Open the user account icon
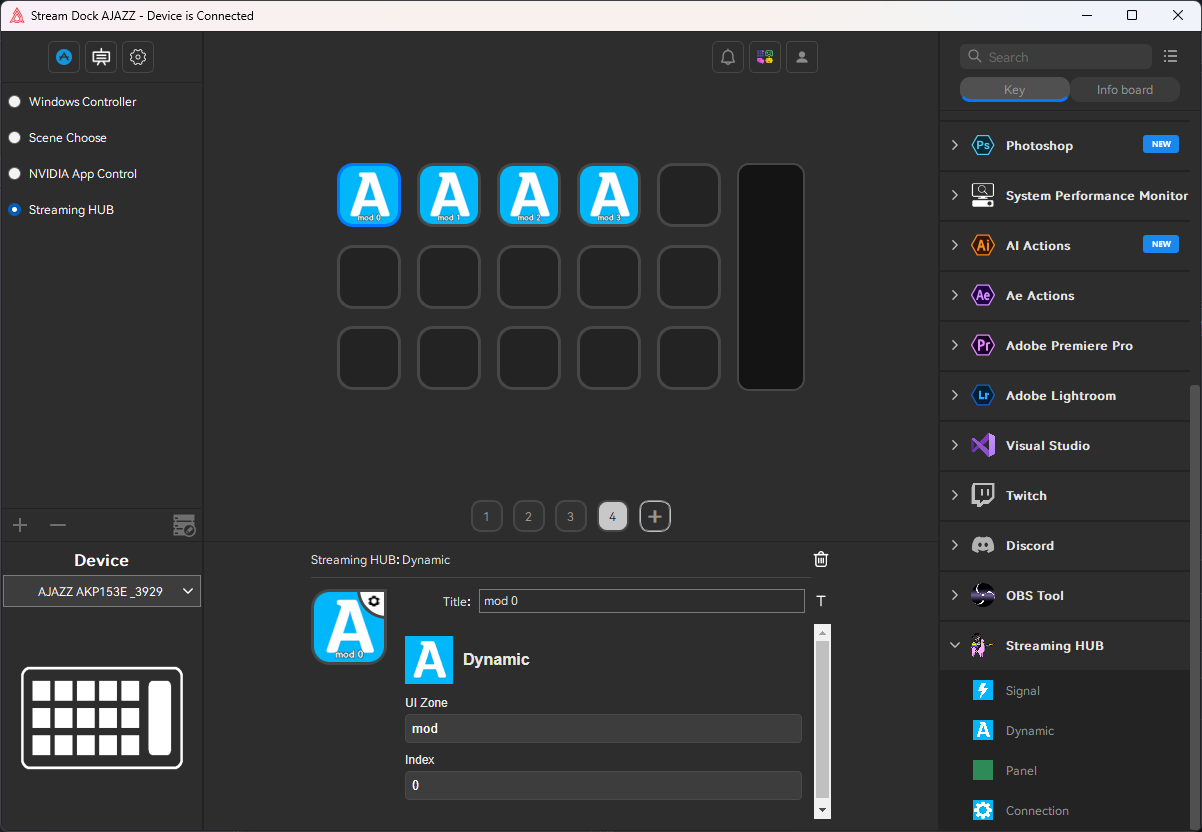 [802, 57]
